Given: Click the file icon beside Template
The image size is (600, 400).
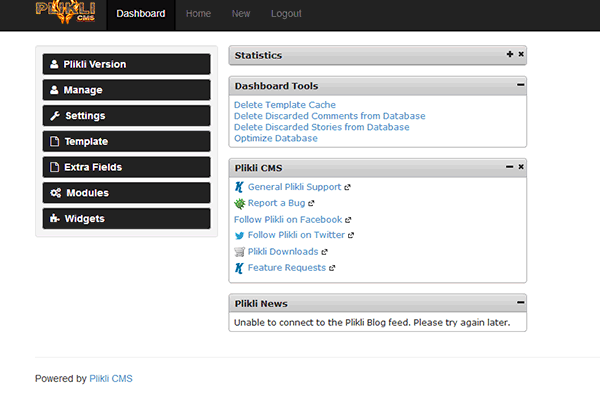Looking at the screenshot, I should tap(55, 141).
